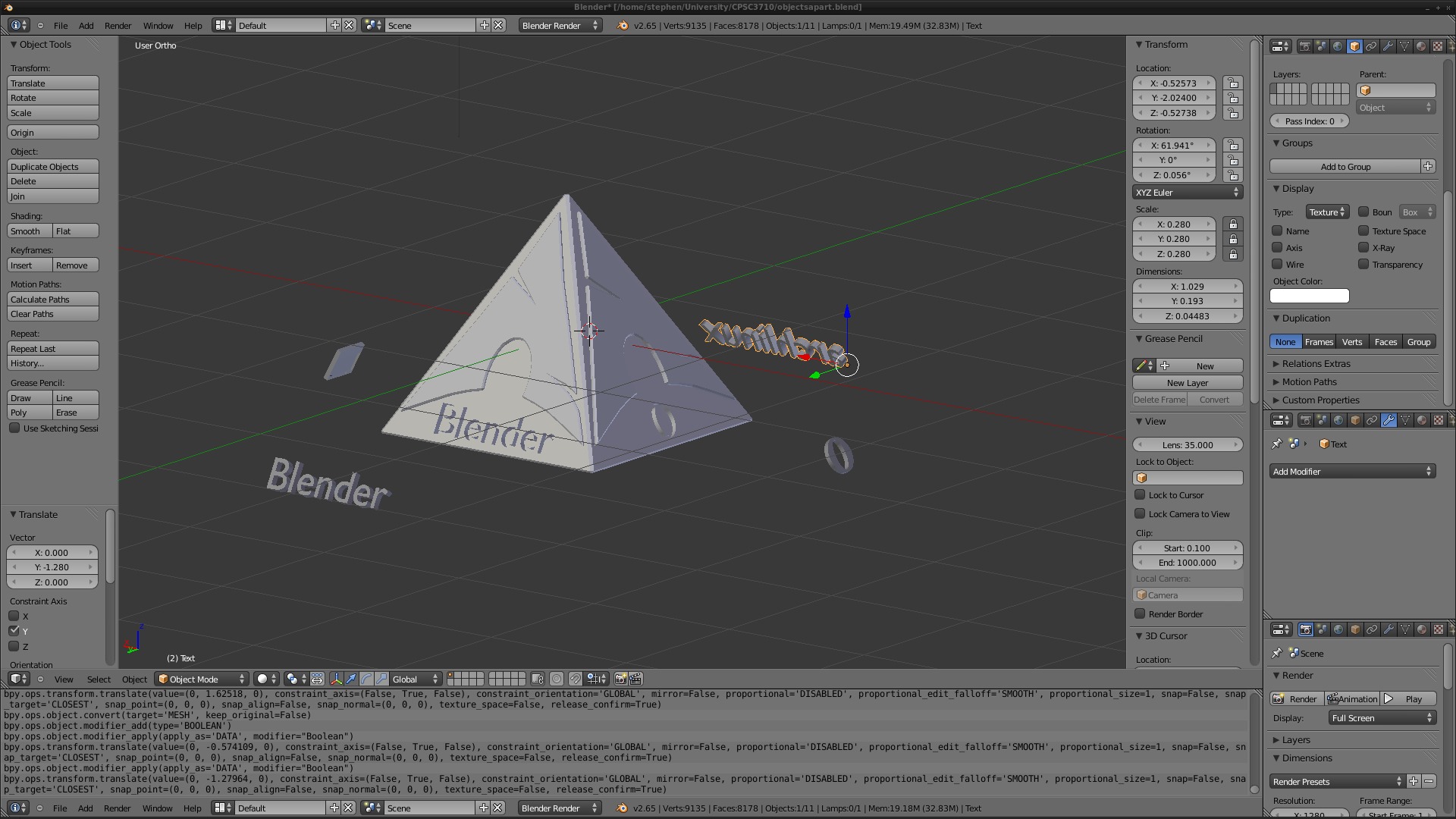Toggle Use Sketching Sessions checkbox

tap(14, 428)
